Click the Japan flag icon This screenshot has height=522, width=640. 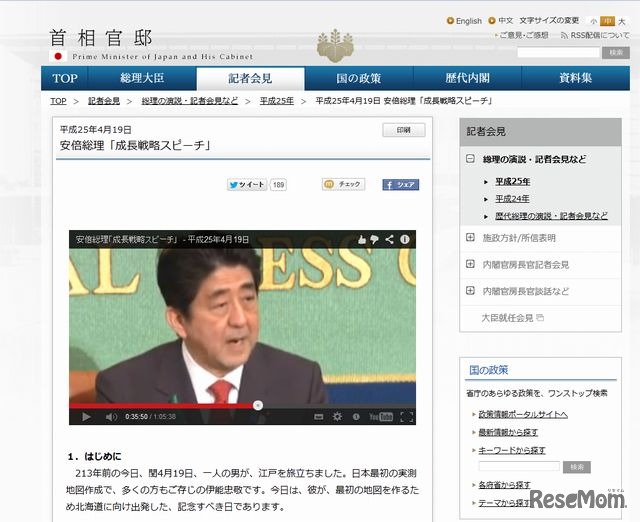point(58,56)
